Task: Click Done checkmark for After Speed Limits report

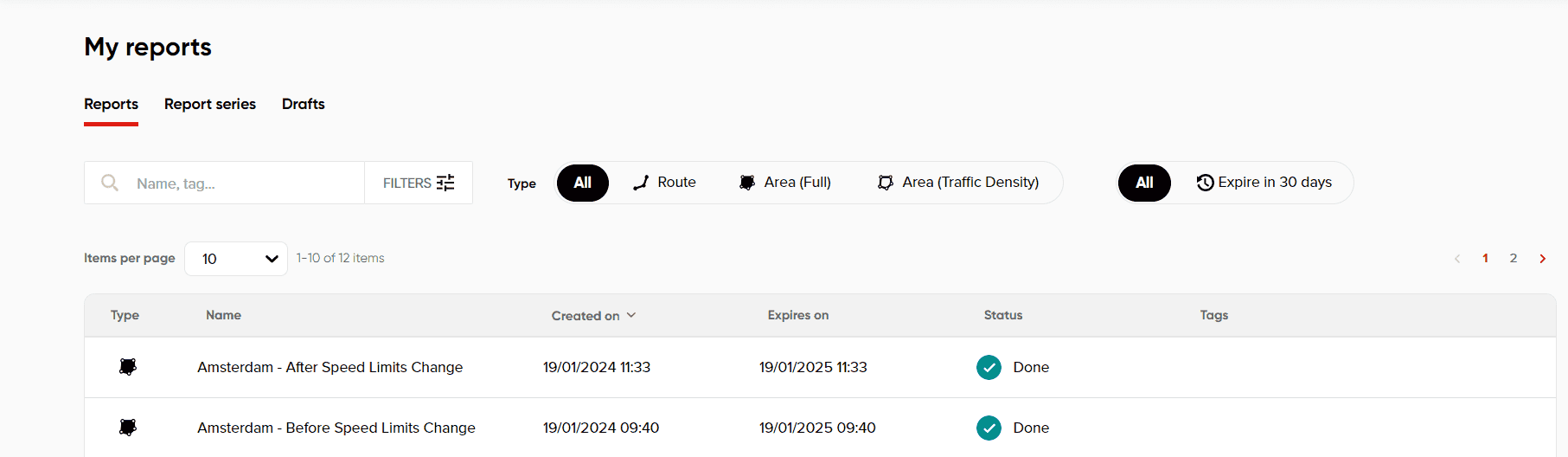Action: 989,367
